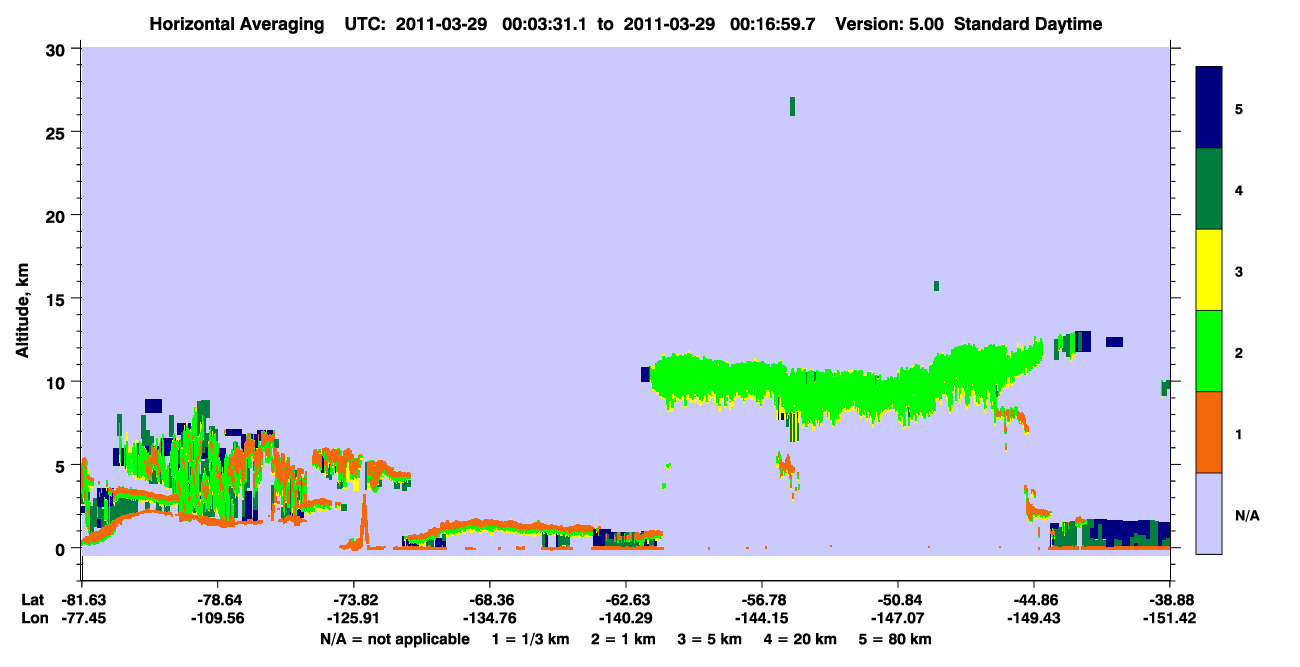1300x667 pixels.
Task: Click longitude value -134.76
Action: (489, 617)
